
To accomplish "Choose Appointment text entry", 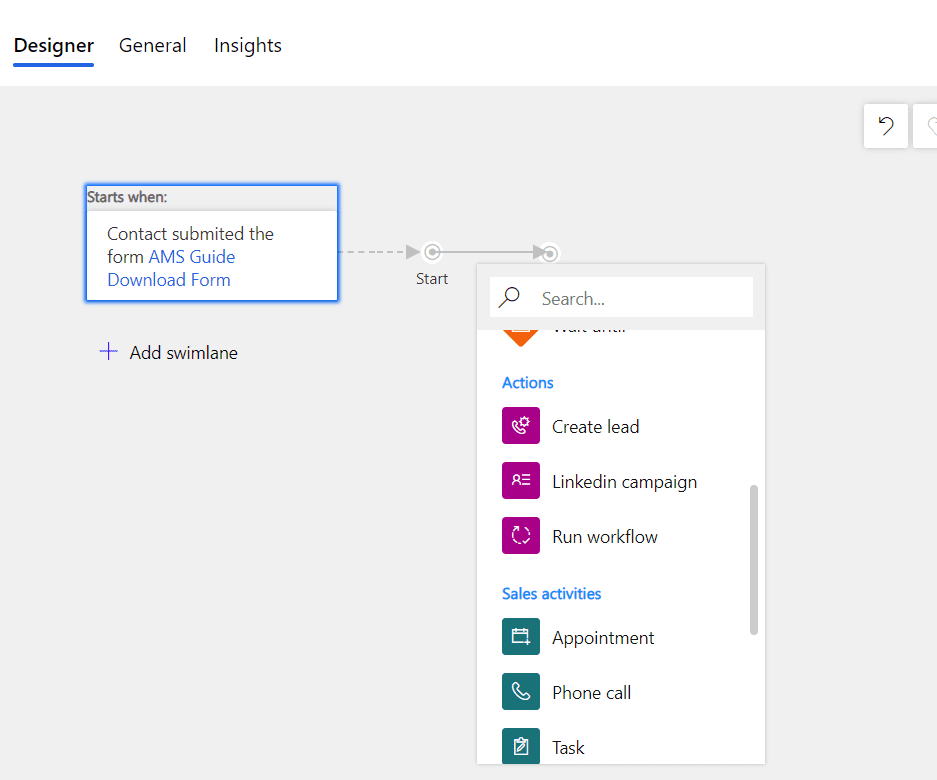I will point(603,638).
